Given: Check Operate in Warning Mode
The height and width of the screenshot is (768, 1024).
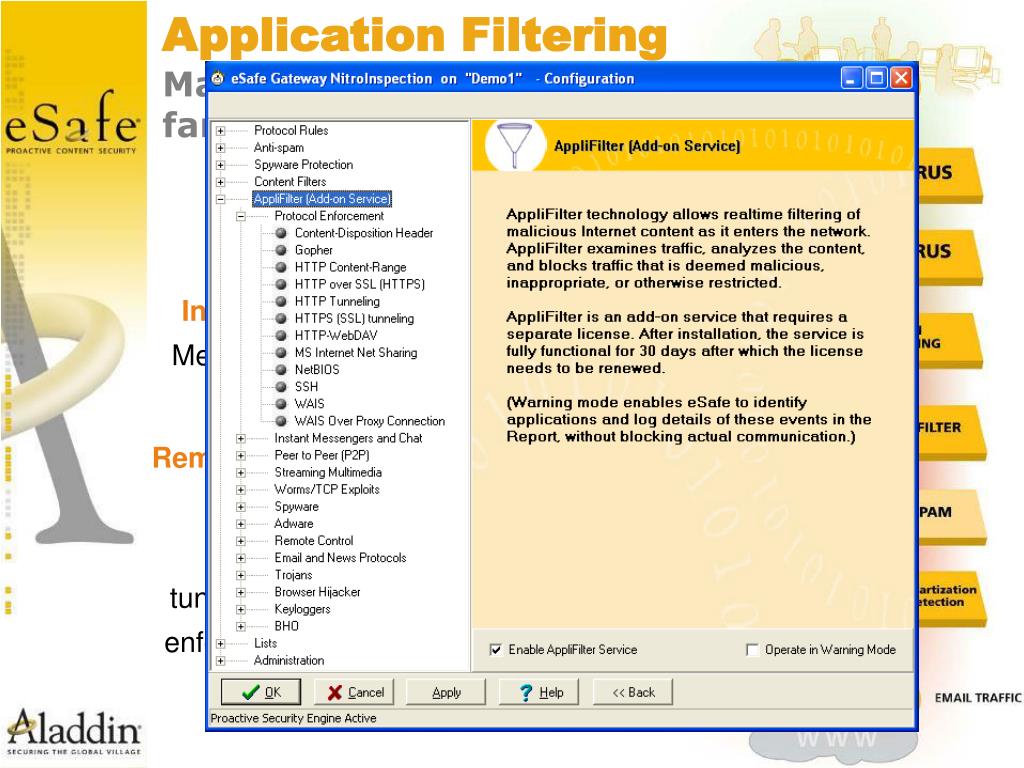Looking at the screenshot, I should click(752, 650).
